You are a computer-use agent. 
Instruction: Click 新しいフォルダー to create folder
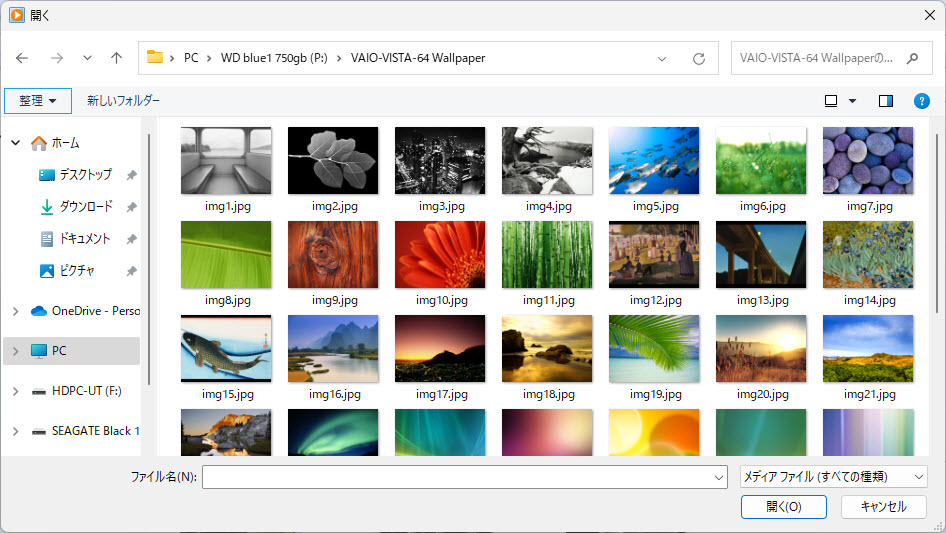pyautogui.click(x=123, y=101)
